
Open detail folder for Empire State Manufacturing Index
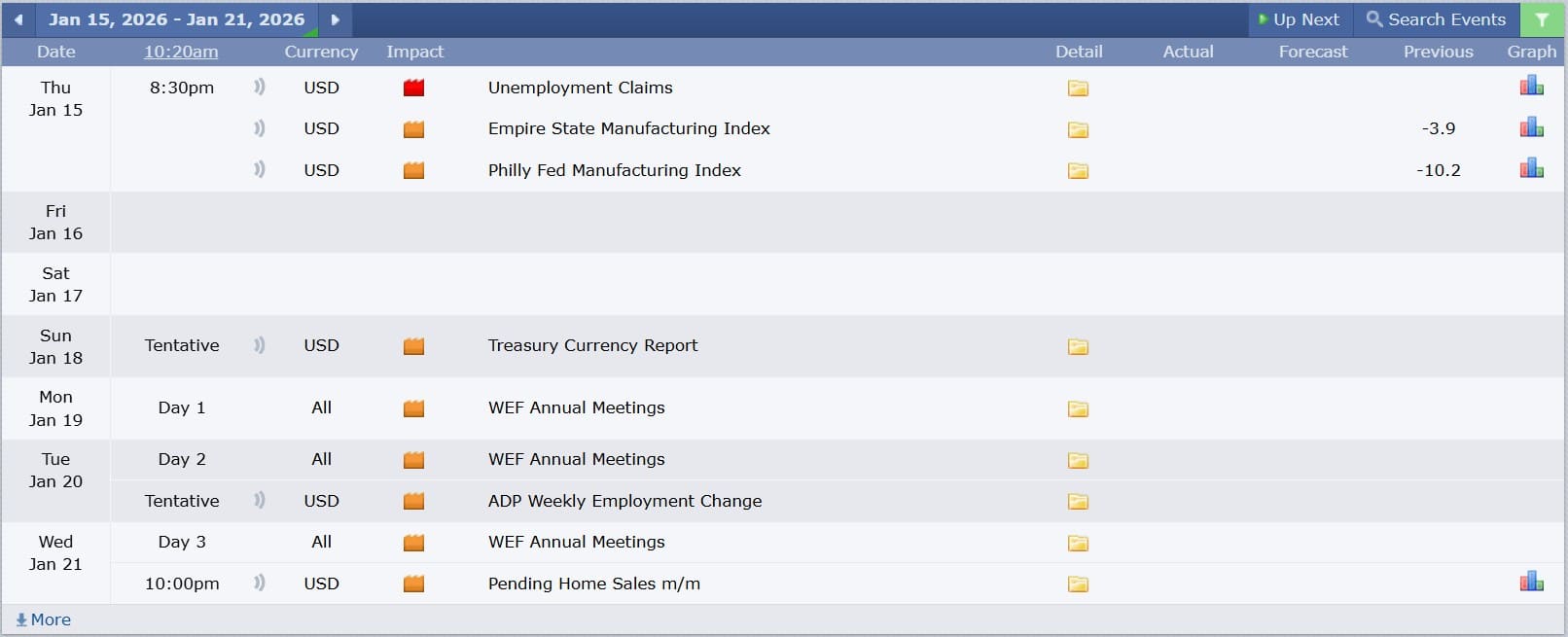pyautogui.click(x=1078, y=129)
